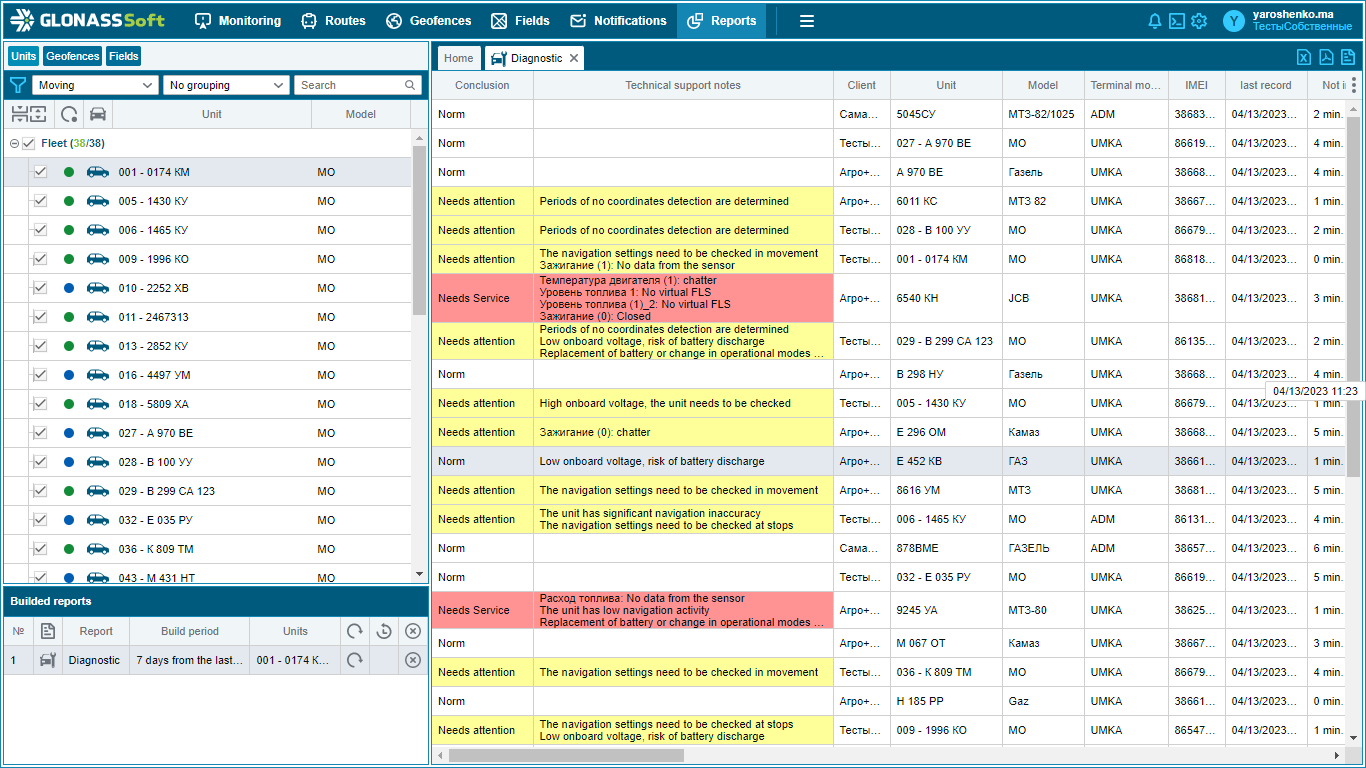
Task: Rebuild the Diagnostic report row
Action: click(x=354, y=660)
